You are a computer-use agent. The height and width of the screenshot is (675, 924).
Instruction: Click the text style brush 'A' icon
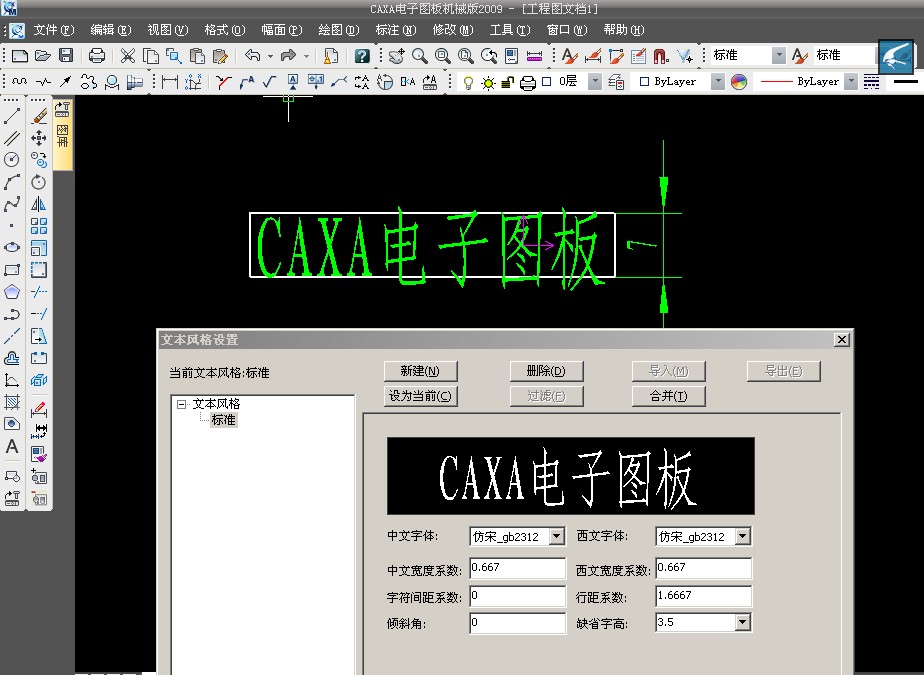(569, 55)
